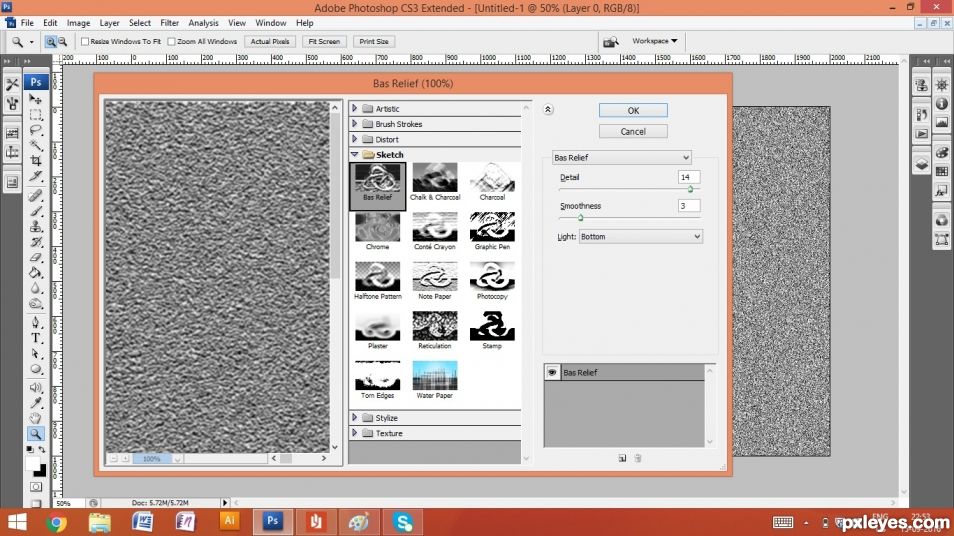
Task: Switch to Zoom In mode in options bar
Action: [50, 41]
